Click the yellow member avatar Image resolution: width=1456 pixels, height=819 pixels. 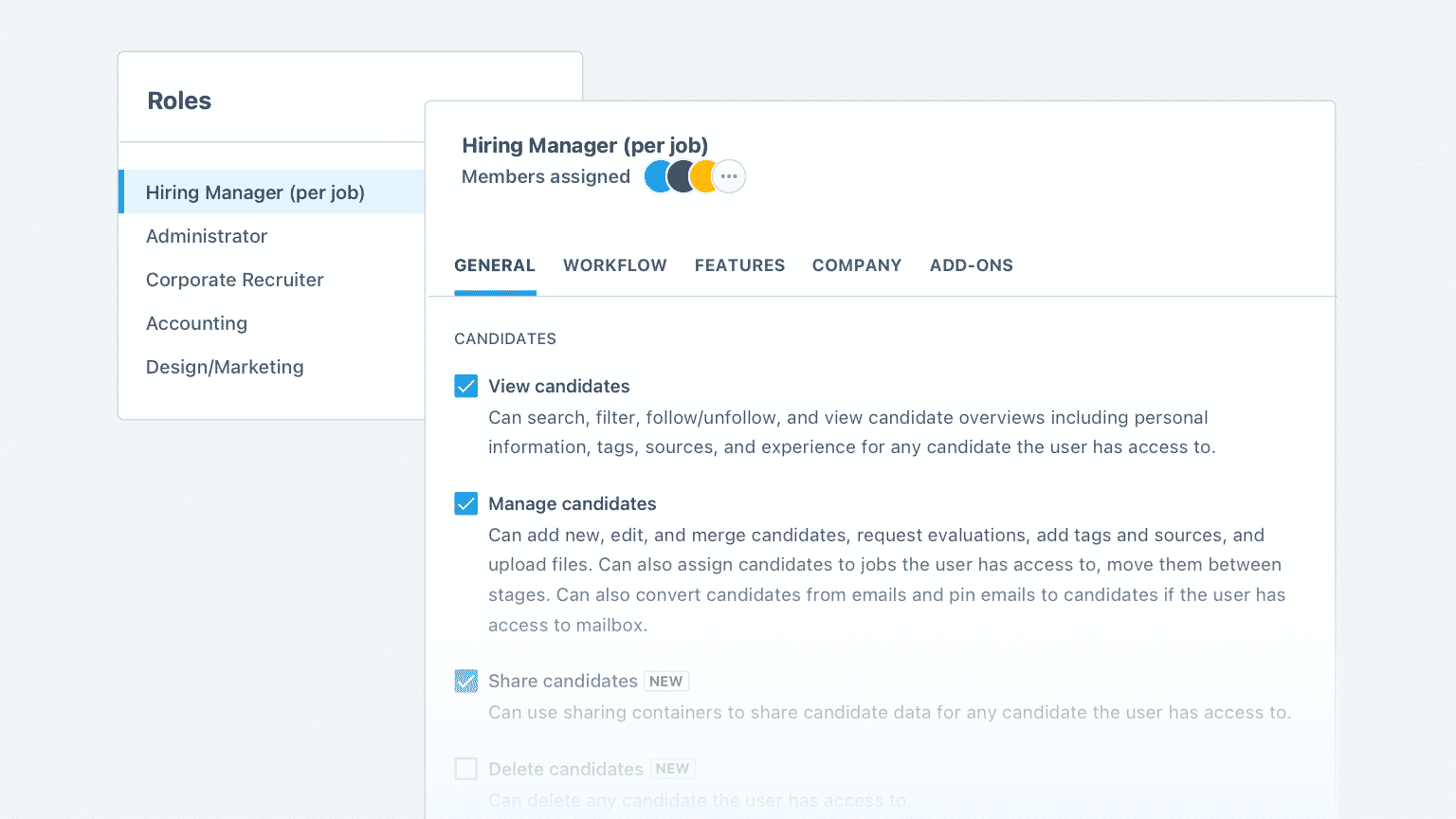point(703,176)
